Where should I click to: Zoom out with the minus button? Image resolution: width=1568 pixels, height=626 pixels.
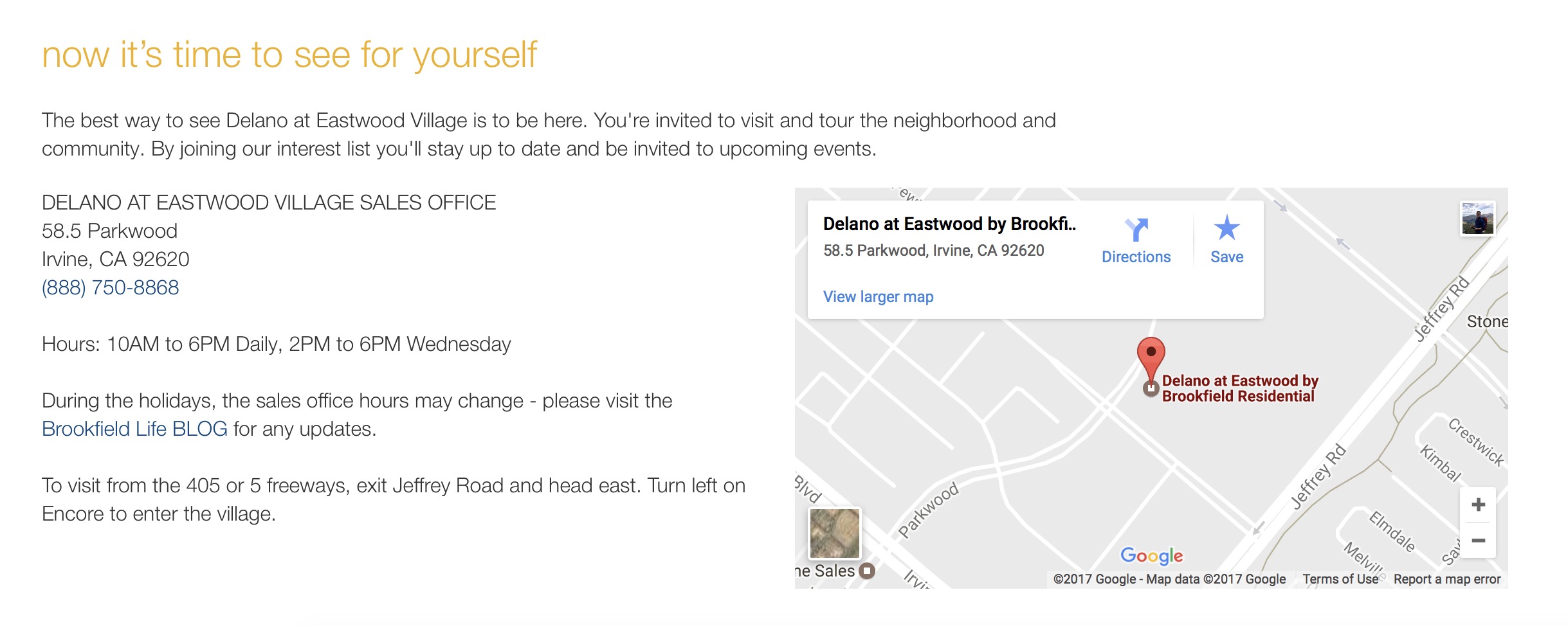coord(1478,541)
